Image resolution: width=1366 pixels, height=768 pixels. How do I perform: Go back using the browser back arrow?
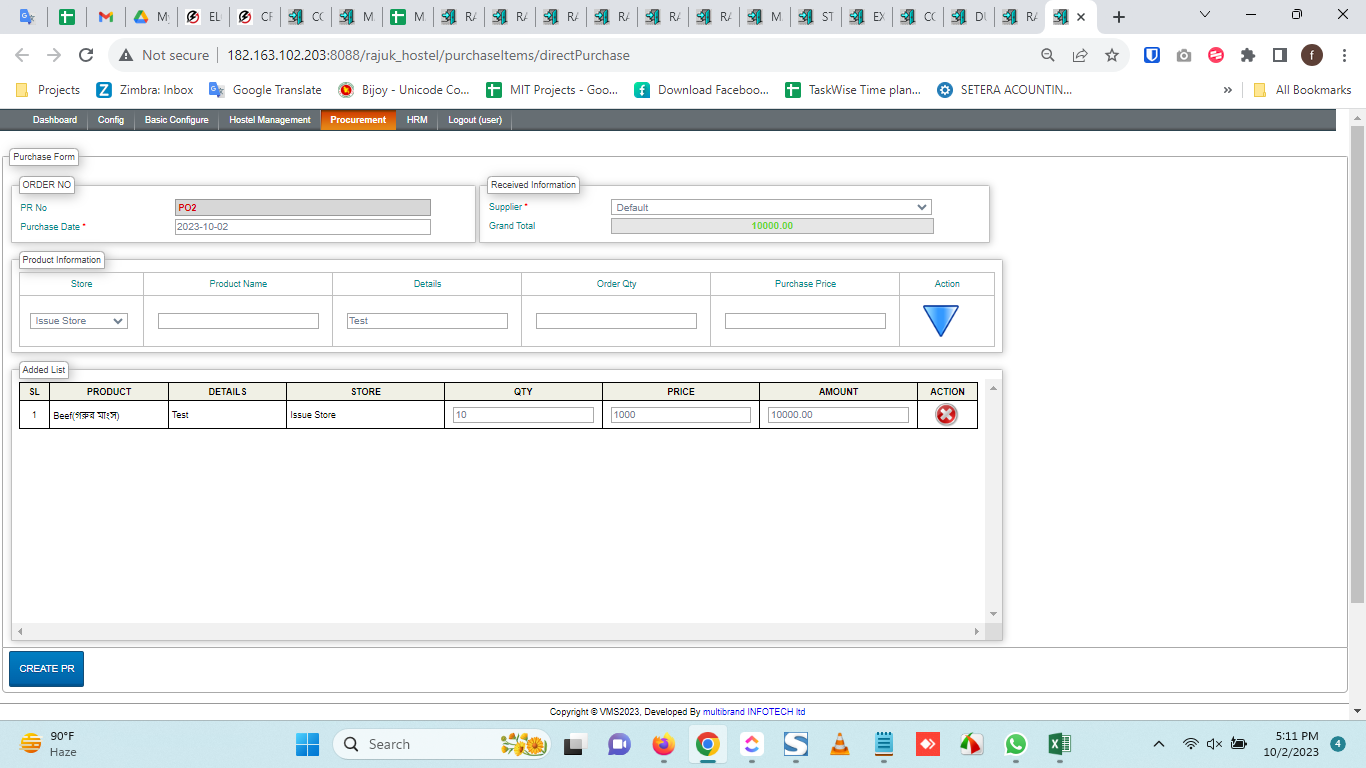[22, 55]
